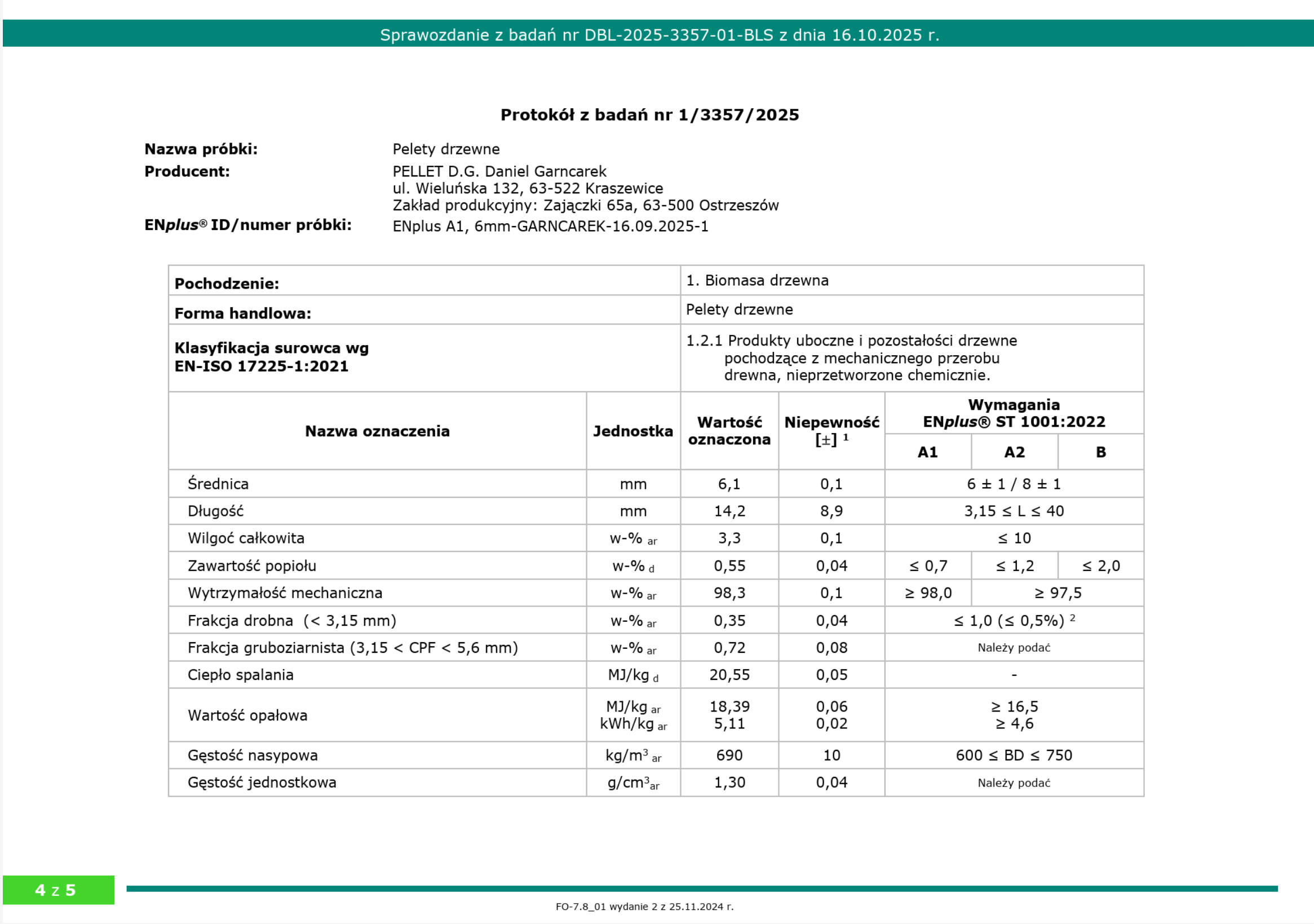
Task: Select the producer name 'PELLET D.G. Daniel Garncarek'
Action: click(x=499, y=171)
